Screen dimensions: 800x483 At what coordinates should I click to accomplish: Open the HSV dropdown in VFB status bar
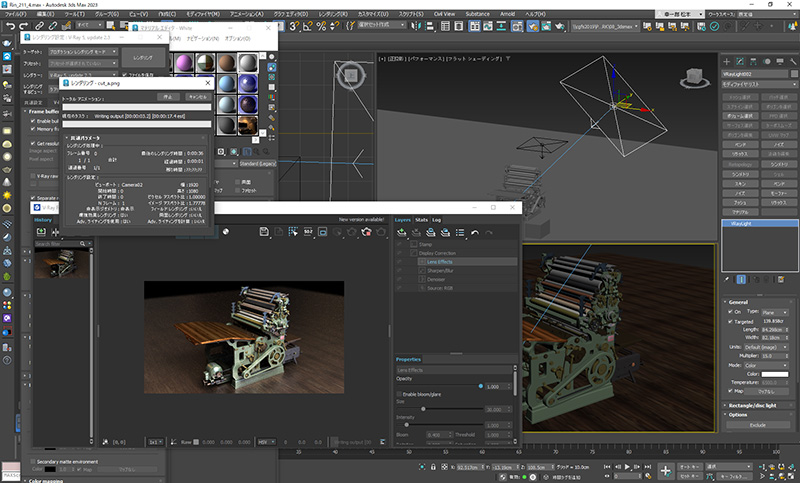[266, 442]
